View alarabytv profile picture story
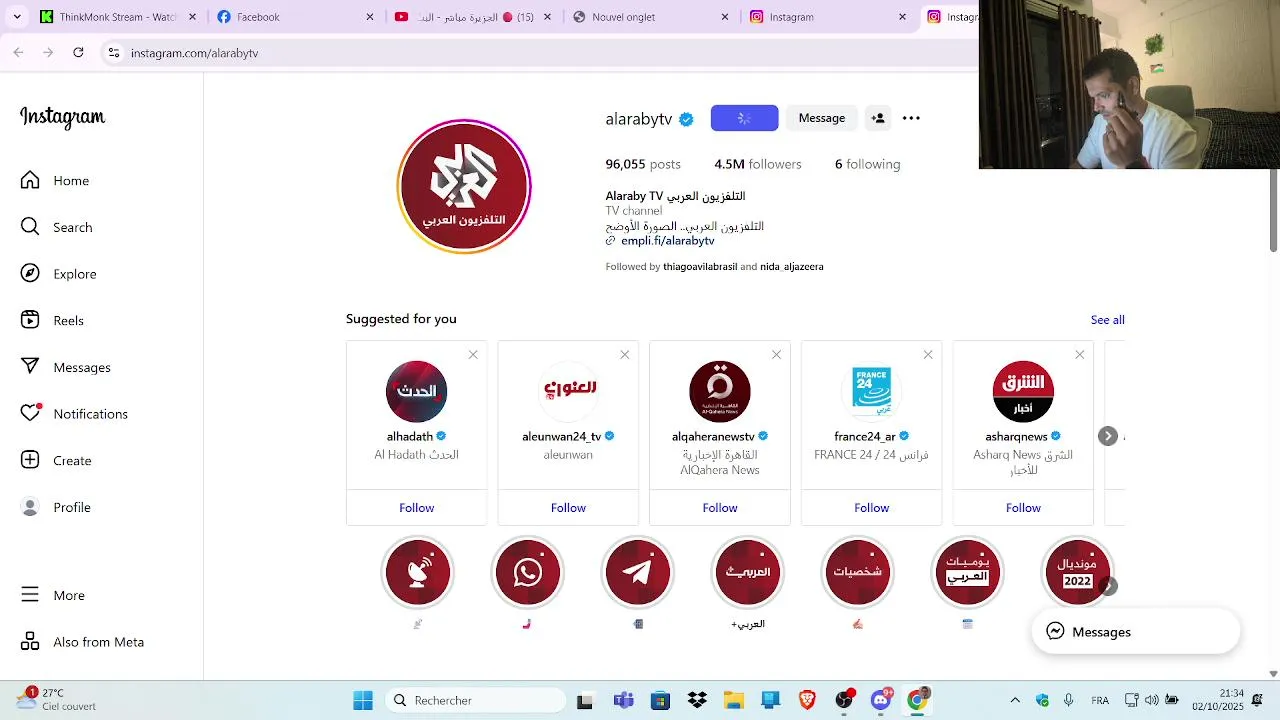 pos(464,186)
